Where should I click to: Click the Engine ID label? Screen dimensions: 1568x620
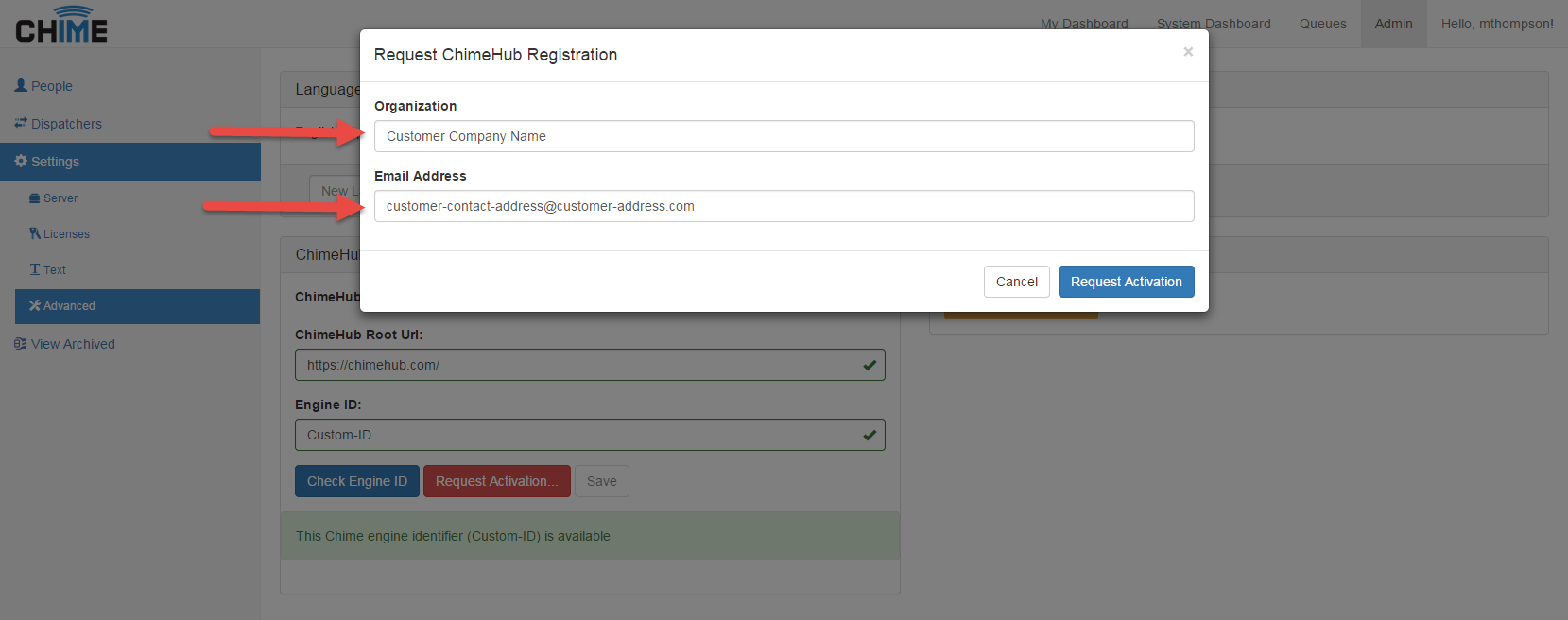(328, 405)
